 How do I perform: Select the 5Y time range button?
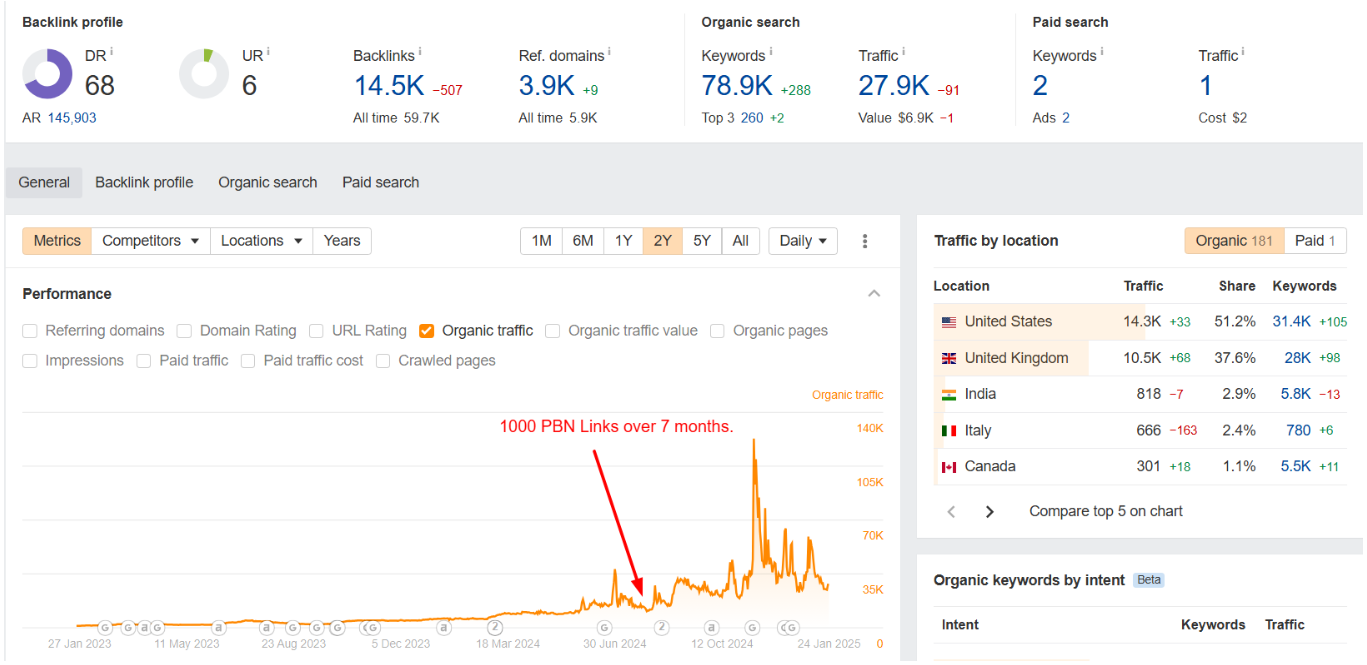702,241
